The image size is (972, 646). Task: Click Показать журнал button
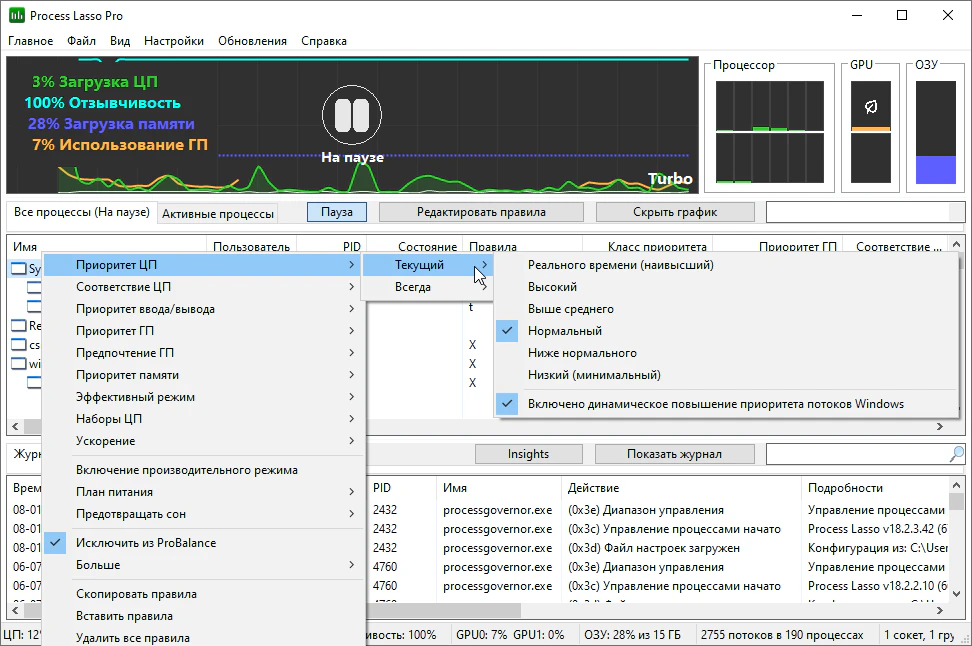674,454
